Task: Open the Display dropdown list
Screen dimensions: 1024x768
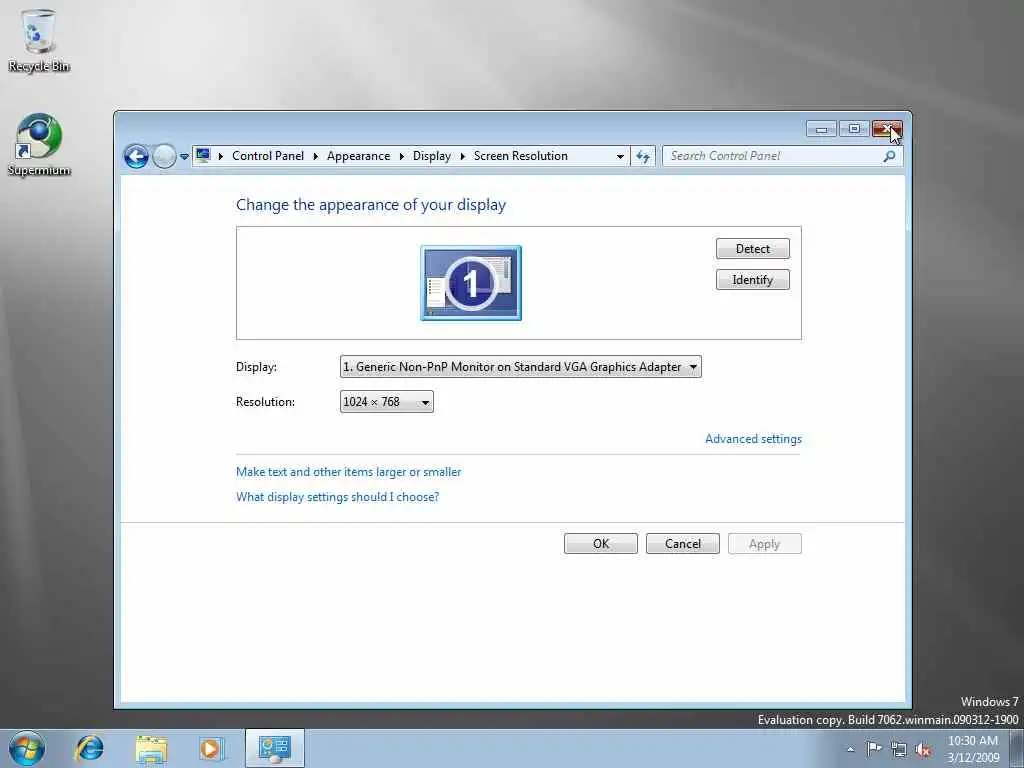Action: coord(520,367)
